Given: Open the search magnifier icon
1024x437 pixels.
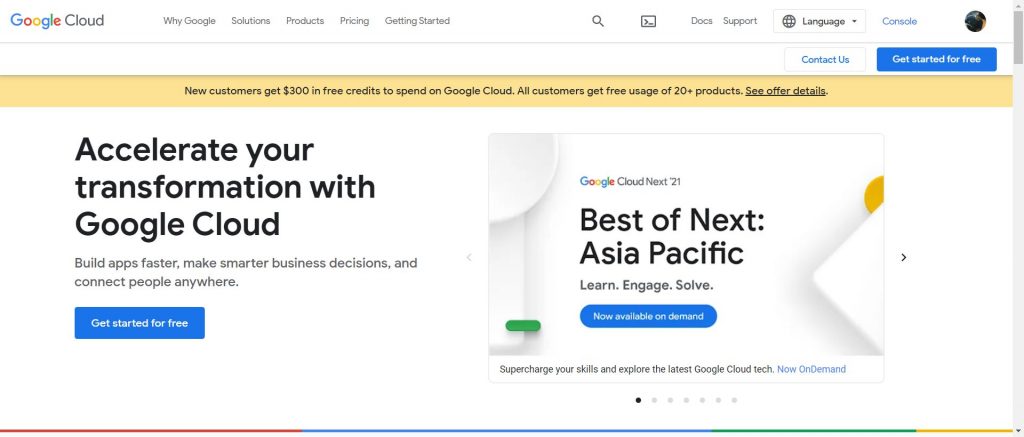Looking at the screenshot, I should tap(598, 21).
